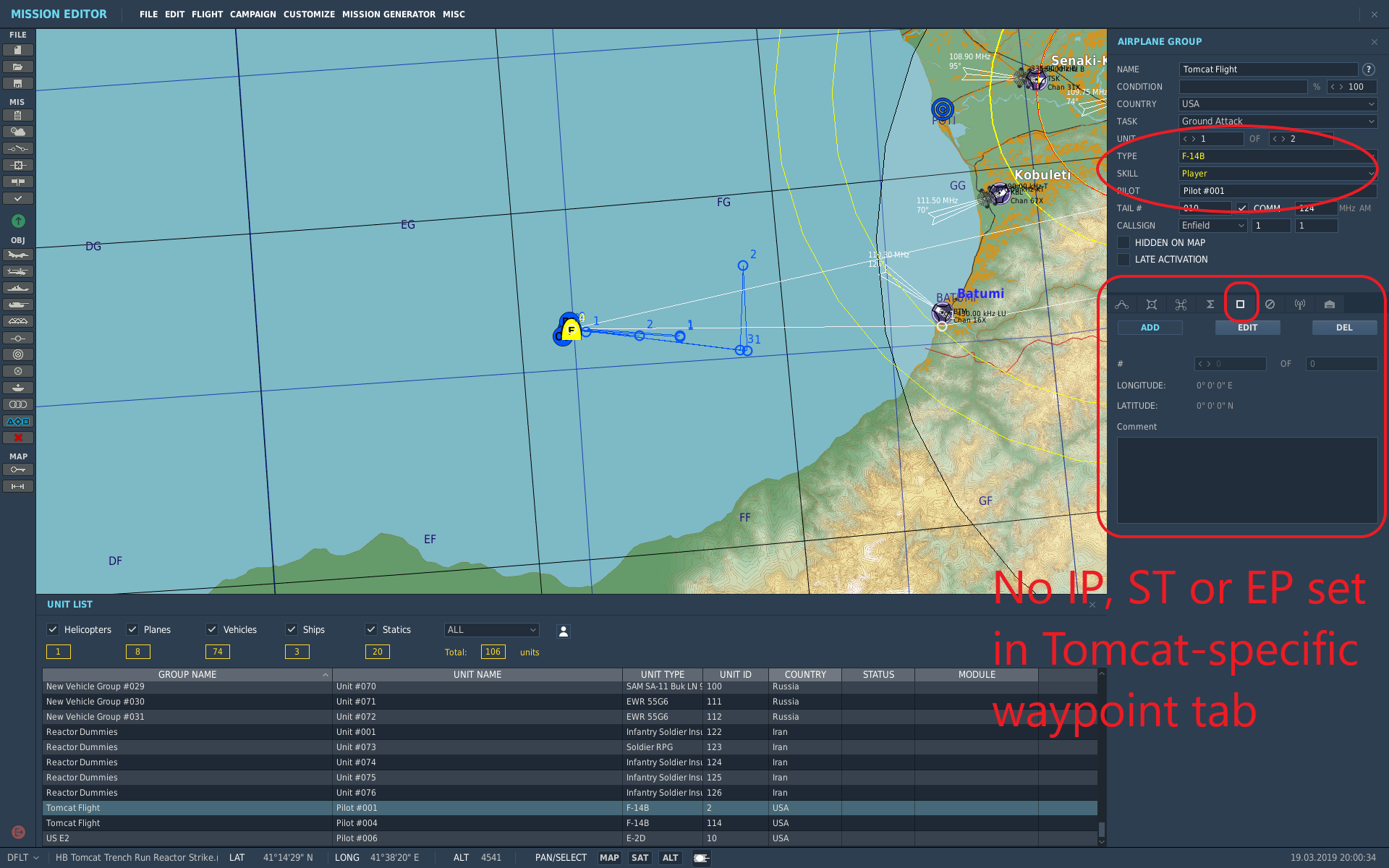
Task: Enable Hidden On Map checkbox
Action: tap(1123, 242)
